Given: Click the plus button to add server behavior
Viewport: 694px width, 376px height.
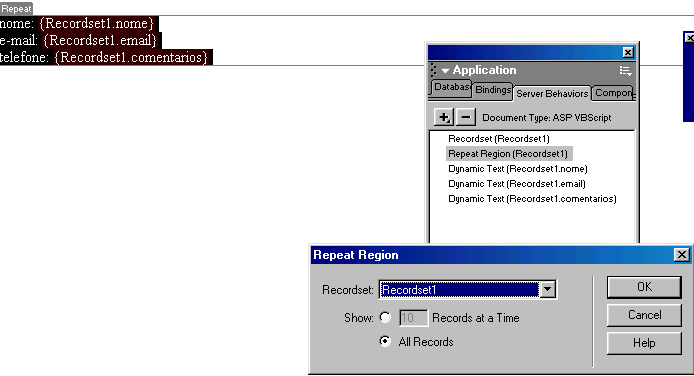Looking at the screenshot, I should (443, 117).
